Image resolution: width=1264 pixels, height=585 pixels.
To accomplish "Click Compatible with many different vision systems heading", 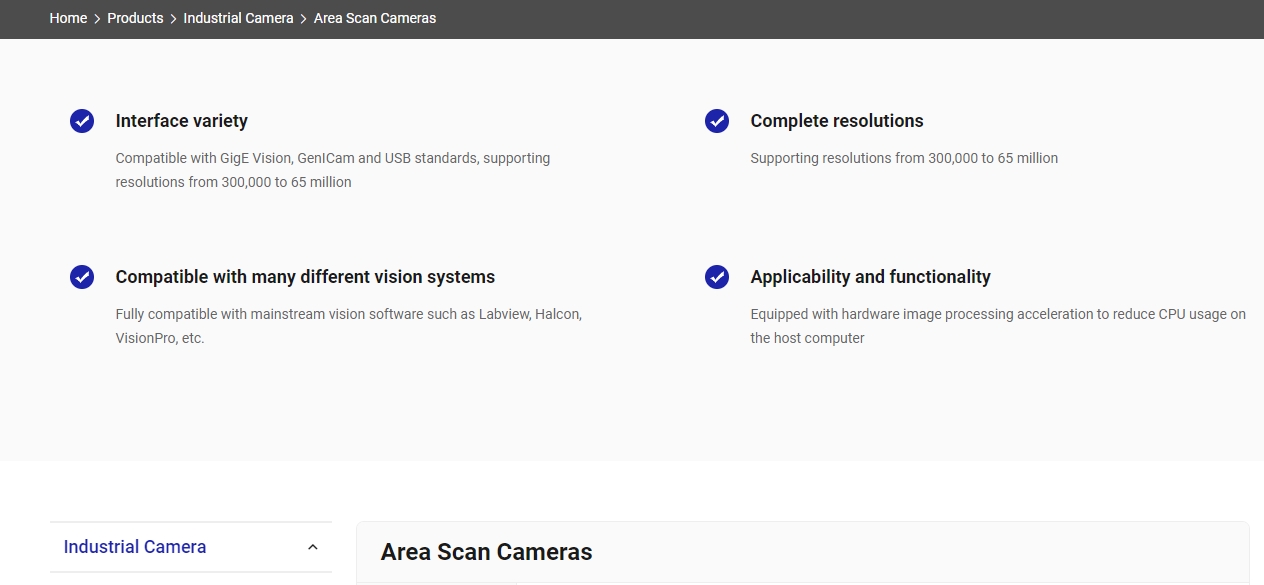I will pos(305,277).
